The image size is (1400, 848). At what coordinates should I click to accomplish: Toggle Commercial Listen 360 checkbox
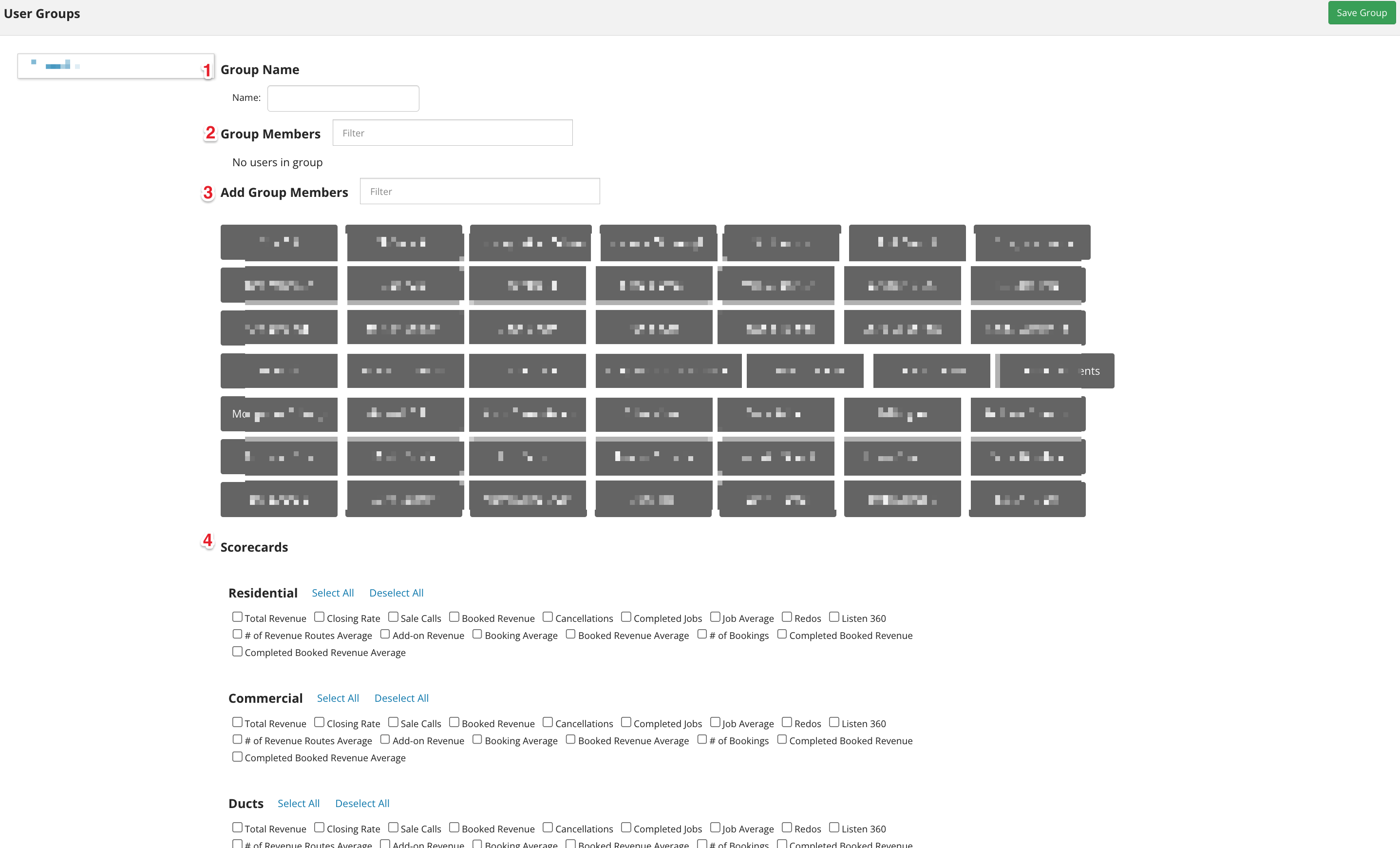pos(834,722)
